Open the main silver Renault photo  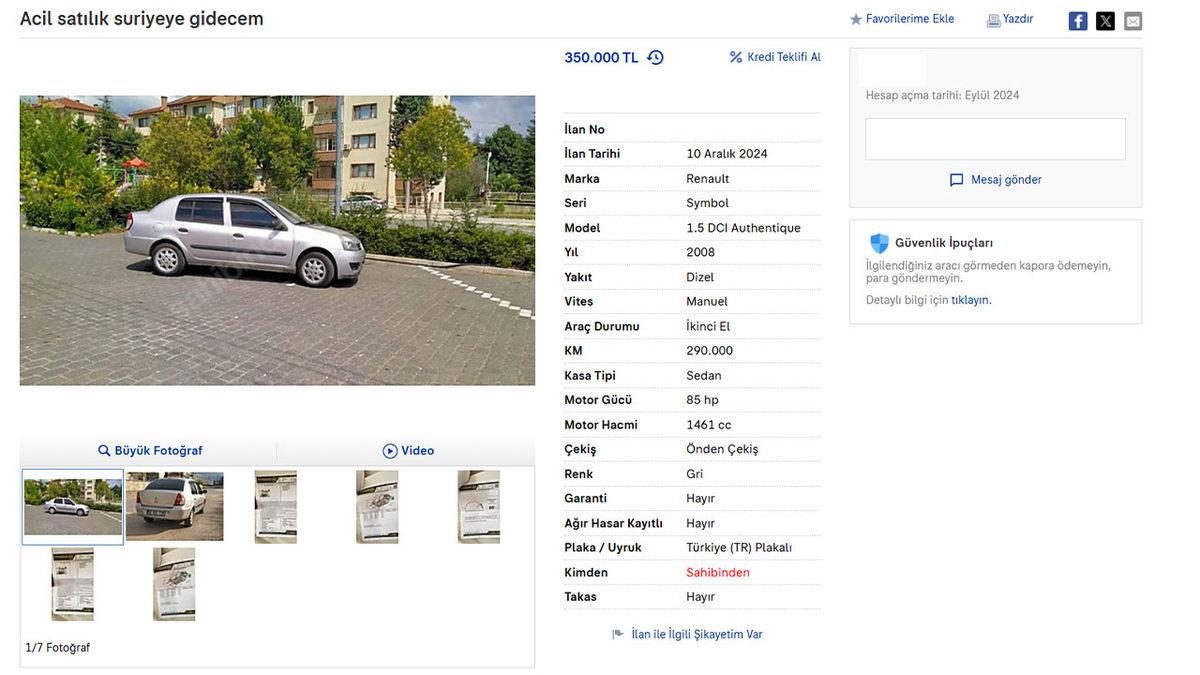pyautogui.click(x=277, y=240)
